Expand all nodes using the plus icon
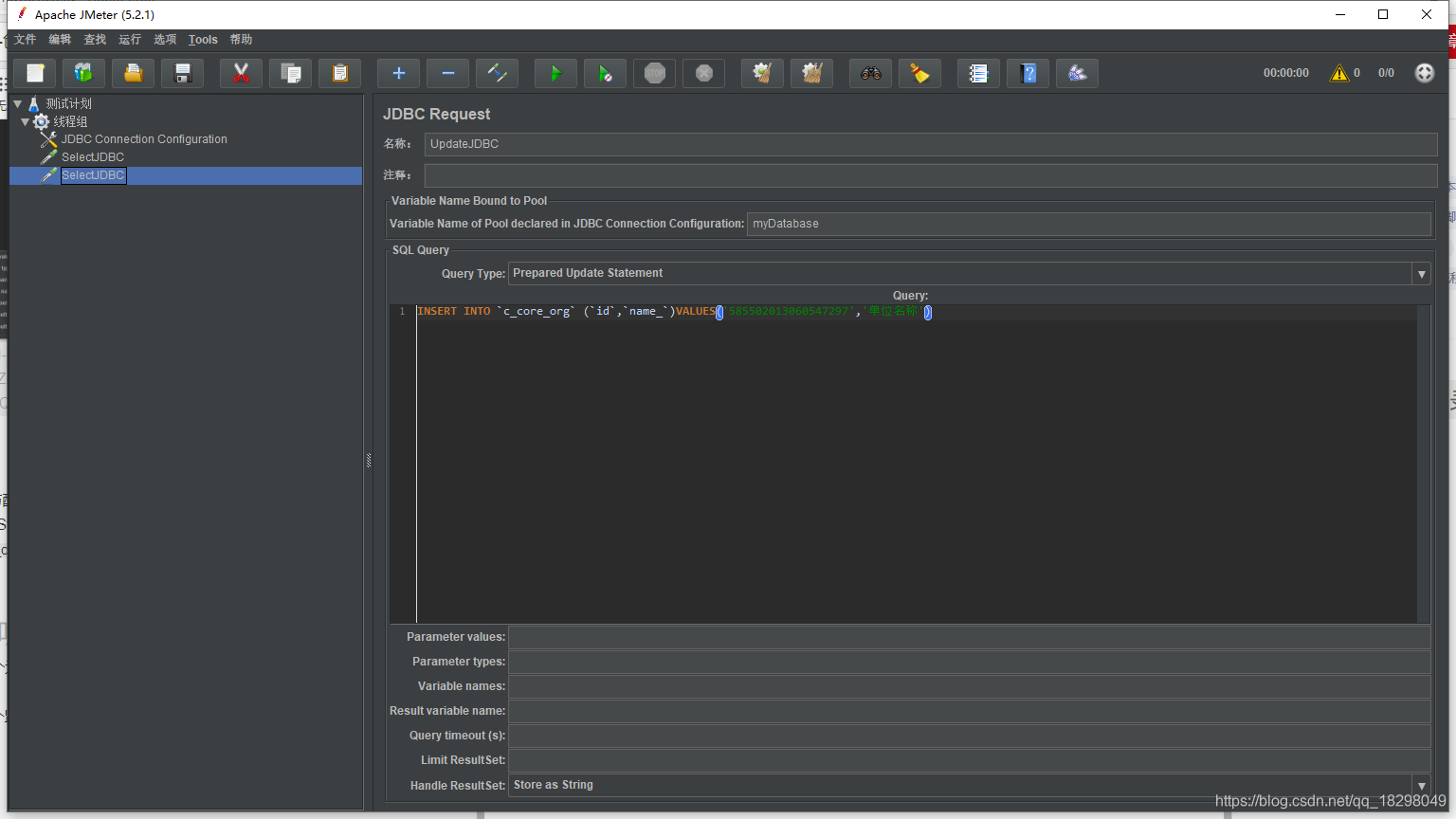Screen dimensions: 1456x819 pyautogui.click(x=399, y=73)
